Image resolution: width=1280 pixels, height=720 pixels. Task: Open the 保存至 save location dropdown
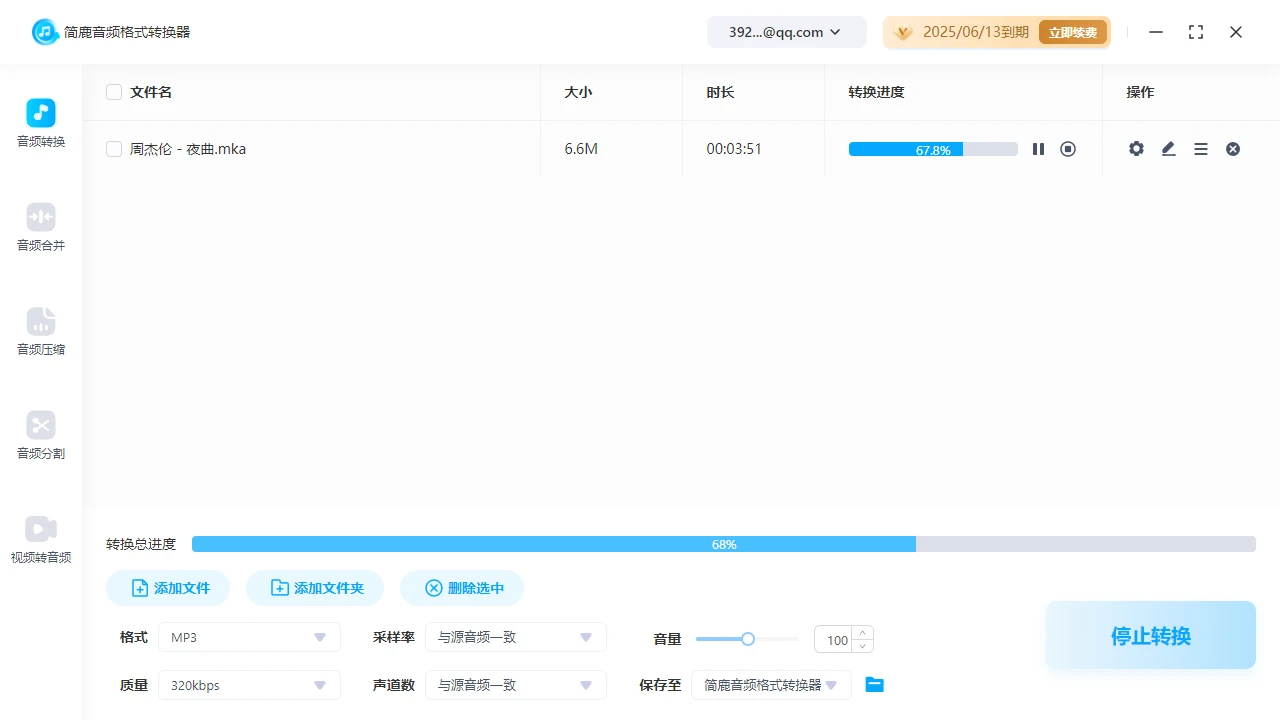(771, 685)
